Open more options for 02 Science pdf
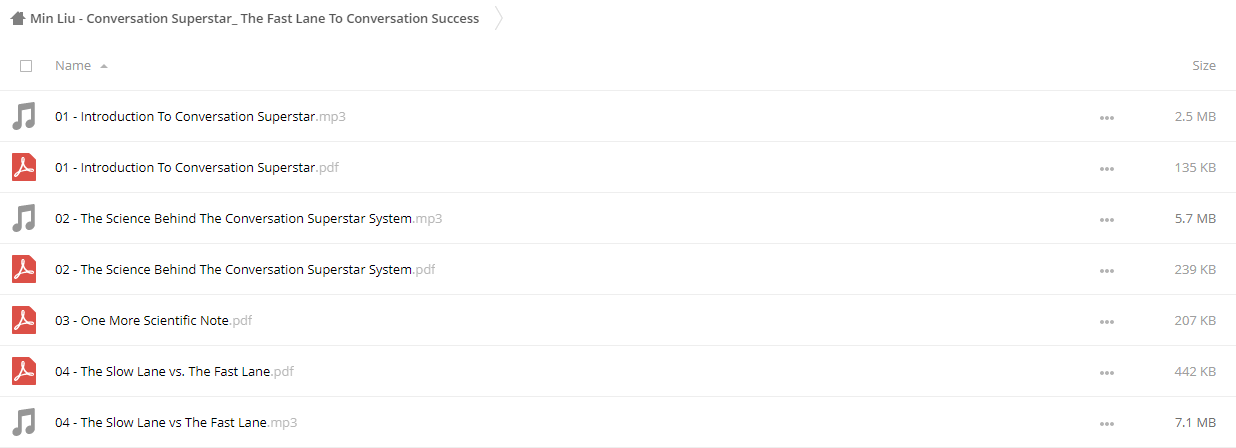The width and height of the screenshot is (1236, 448). tap(1106, 270)
